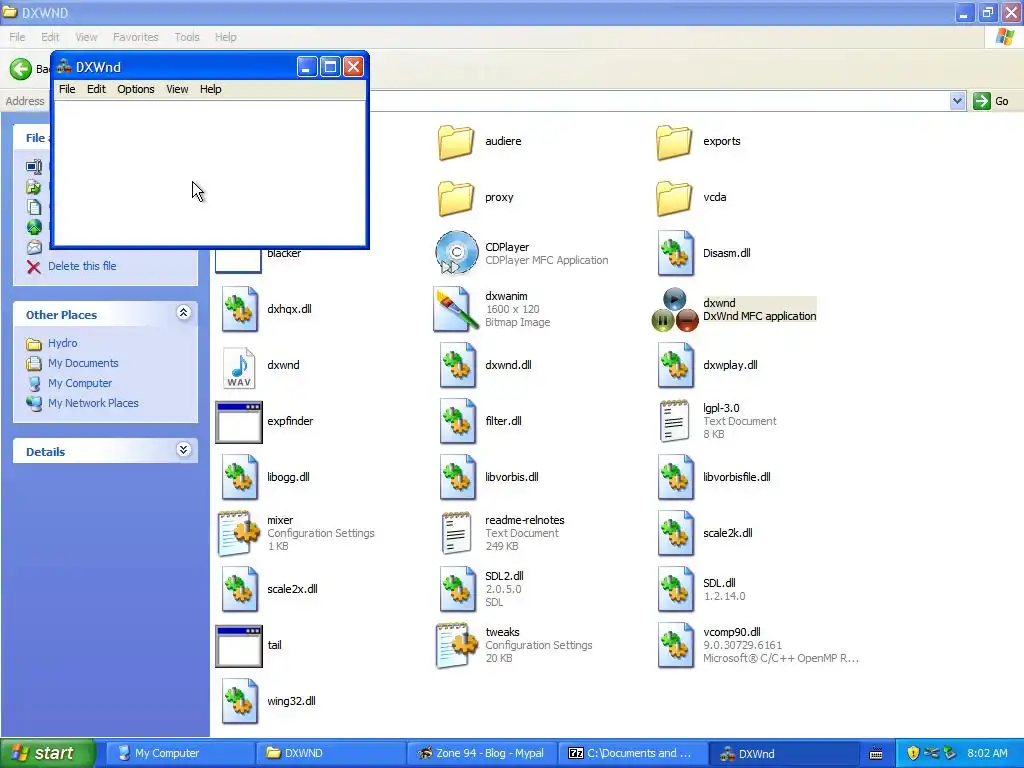Select the SDL.dll file icon
Screen dimensions: 1024x768
click(x=675, y=590)
